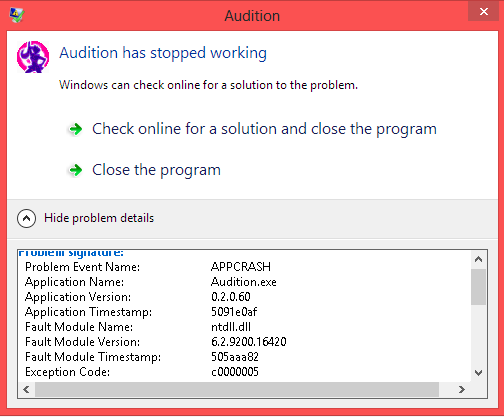Screen dimensions: 504x417
Task: Click the Audition has stopped working heading
Action: [x=163, y=53]
